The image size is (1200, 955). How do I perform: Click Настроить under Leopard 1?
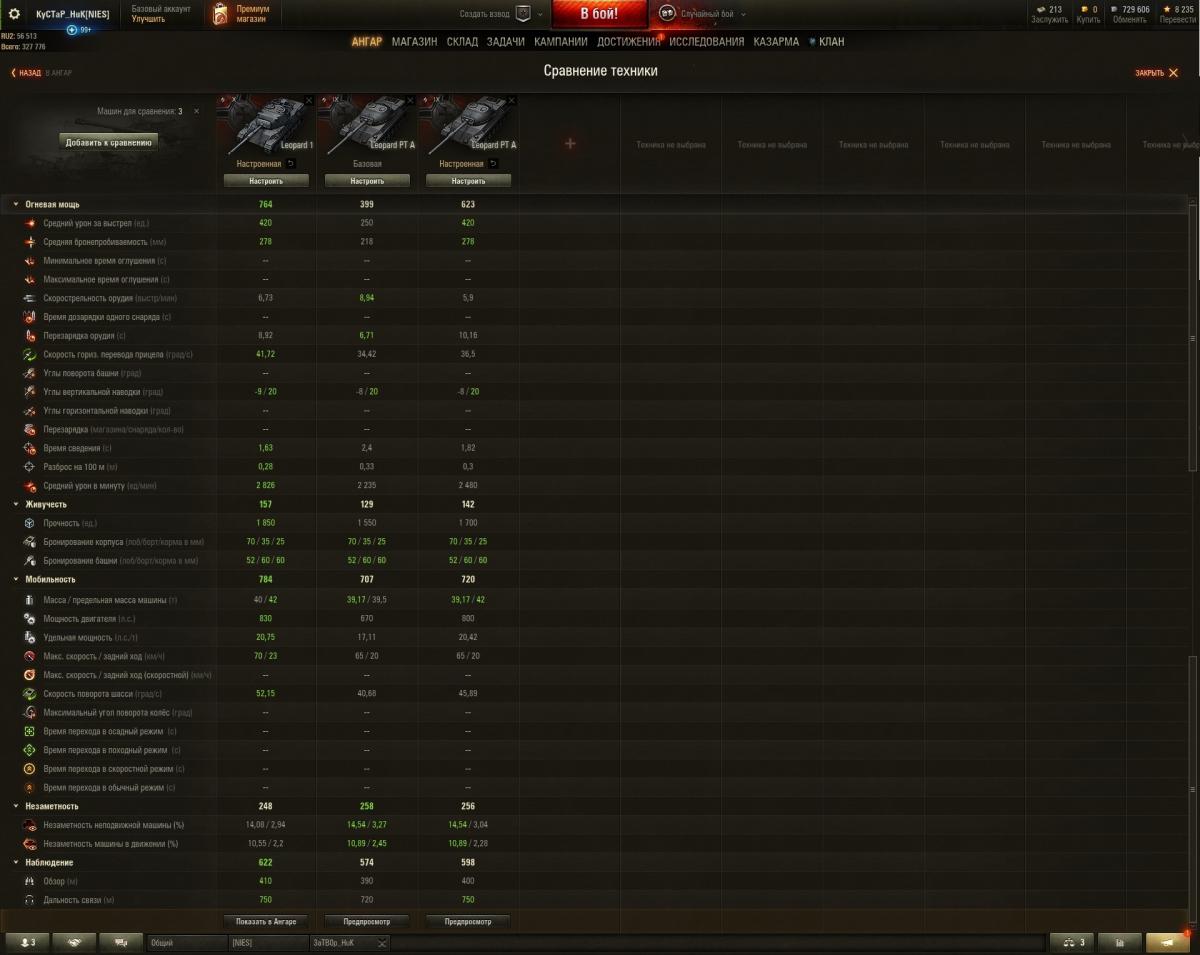point(266,181)
